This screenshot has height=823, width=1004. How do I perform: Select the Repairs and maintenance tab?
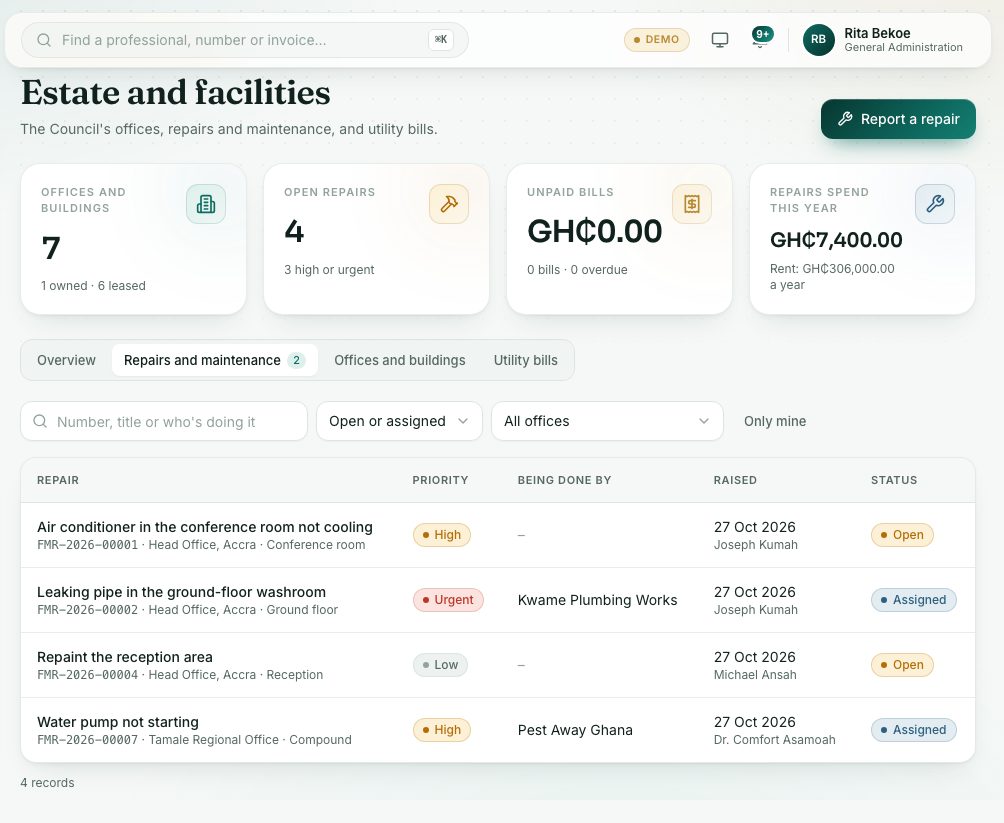tap(215, 360)
